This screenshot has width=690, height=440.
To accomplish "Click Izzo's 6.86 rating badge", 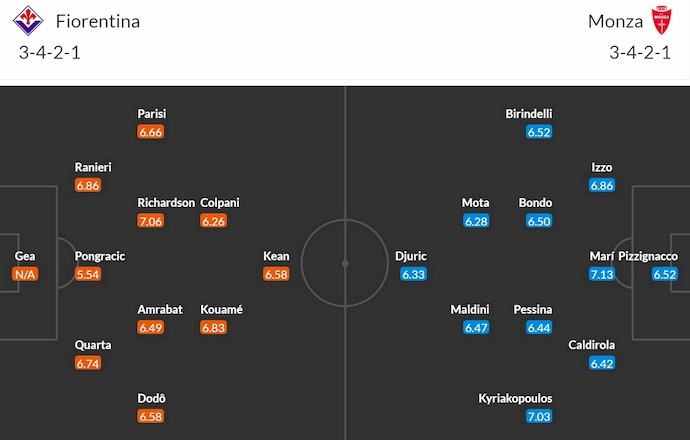I will (x=601, y=186).
